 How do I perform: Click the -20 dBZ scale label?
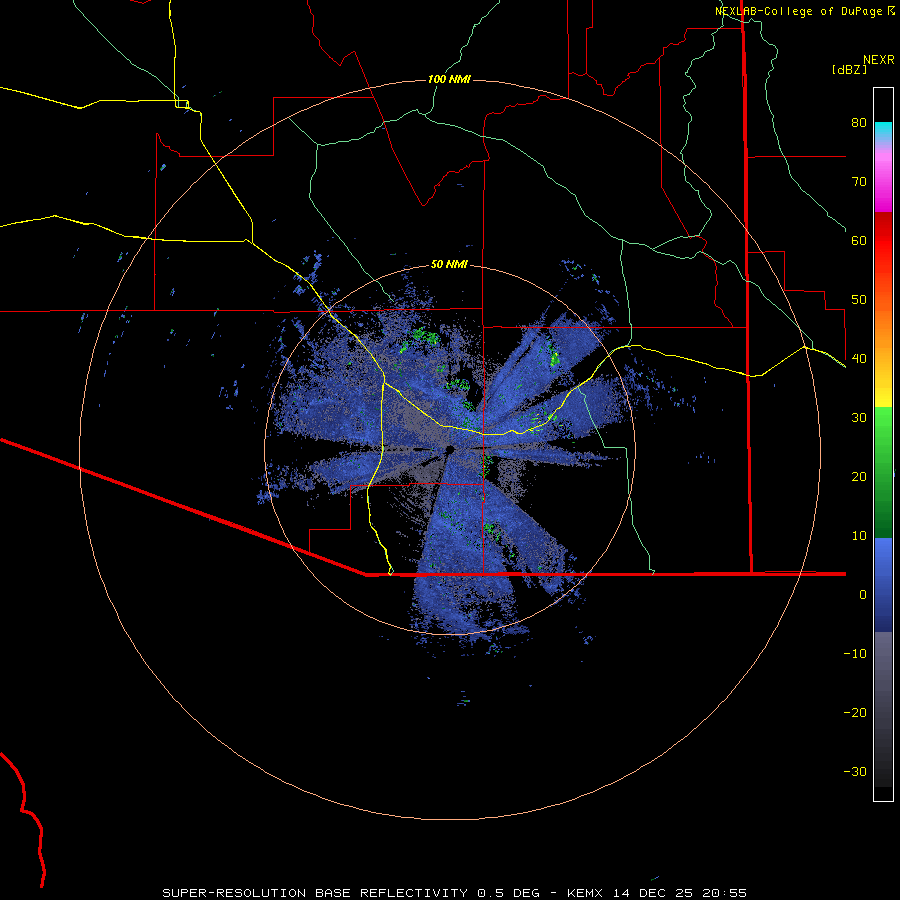point(855,713)
